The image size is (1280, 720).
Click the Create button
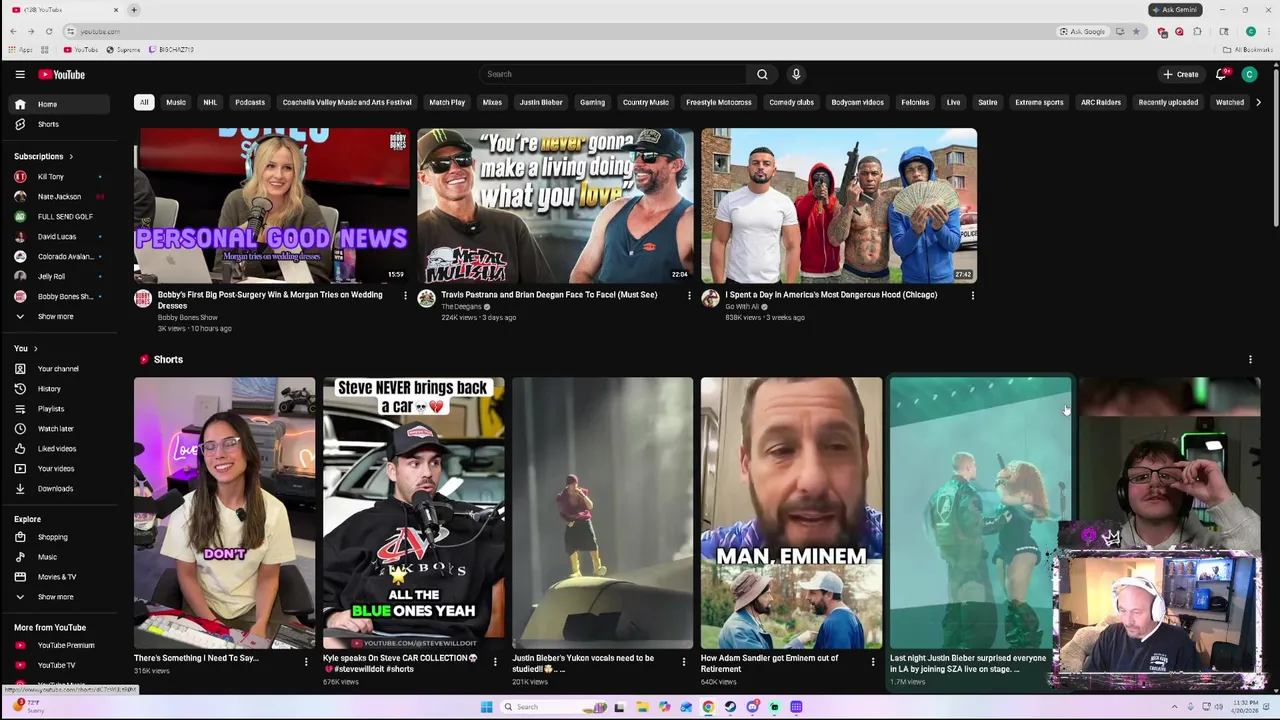point(1180,74)
